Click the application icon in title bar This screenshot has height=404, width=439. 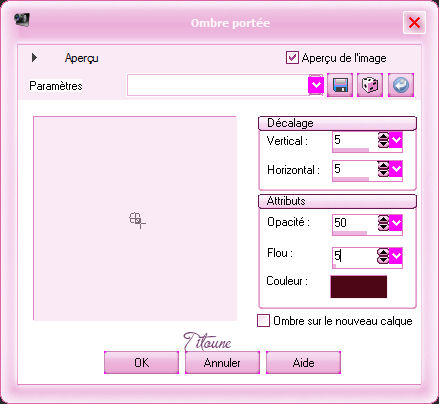(x=22, y=20)
